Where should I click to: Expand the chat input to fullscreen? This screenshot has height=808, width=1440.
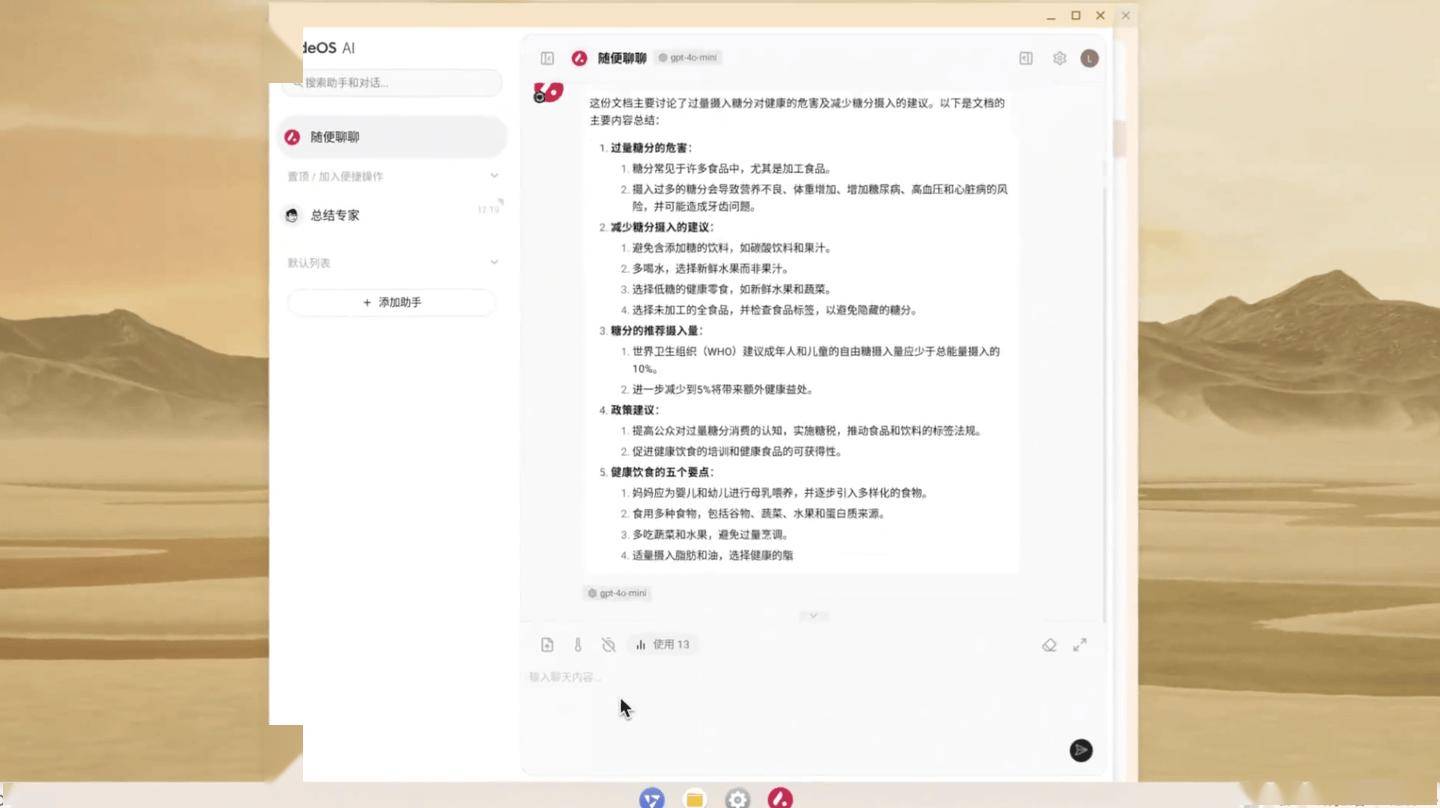(x=1080, y=645)
